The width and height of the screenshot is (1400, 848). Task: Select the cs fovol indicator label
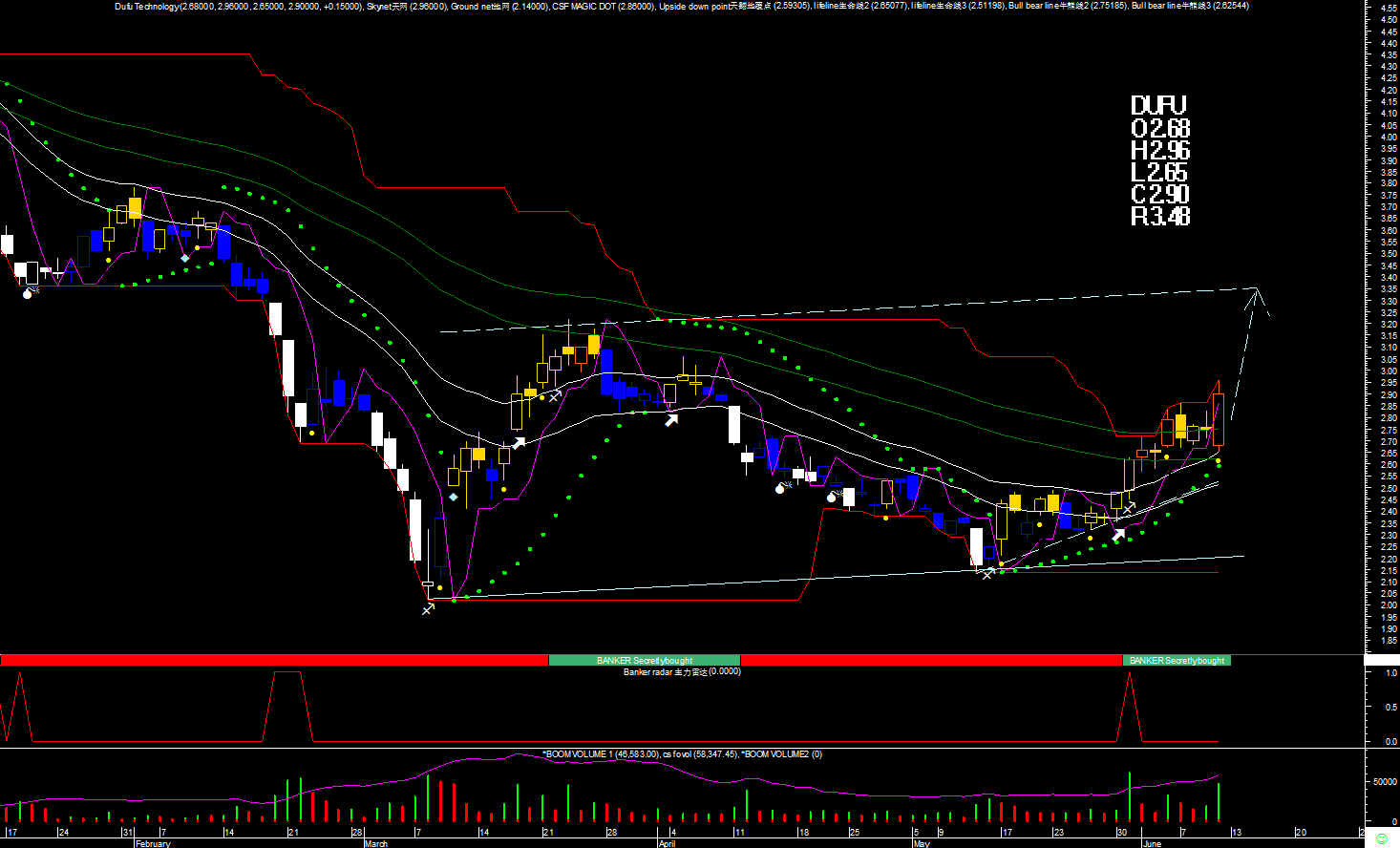click(701, 754)
